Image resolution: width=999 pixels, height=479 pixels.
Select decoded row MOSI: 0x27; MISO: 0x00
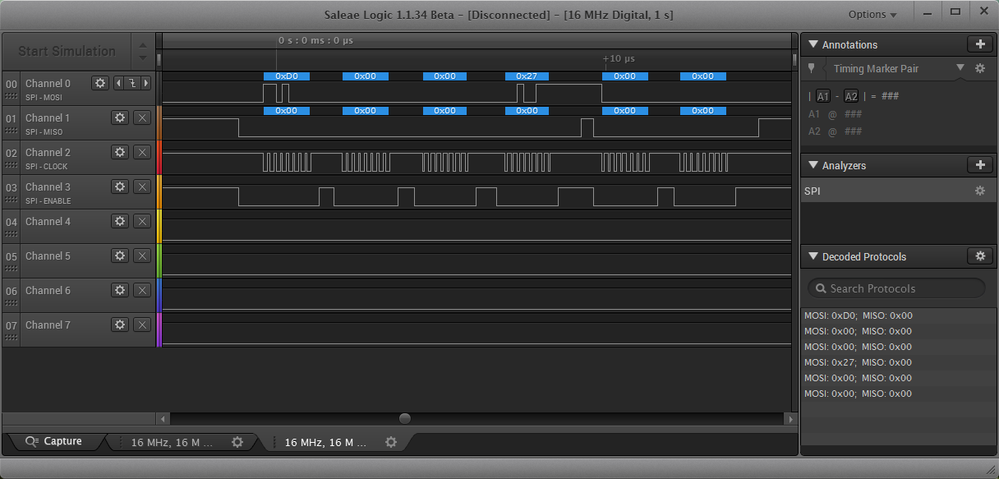(x=896, y=362)
